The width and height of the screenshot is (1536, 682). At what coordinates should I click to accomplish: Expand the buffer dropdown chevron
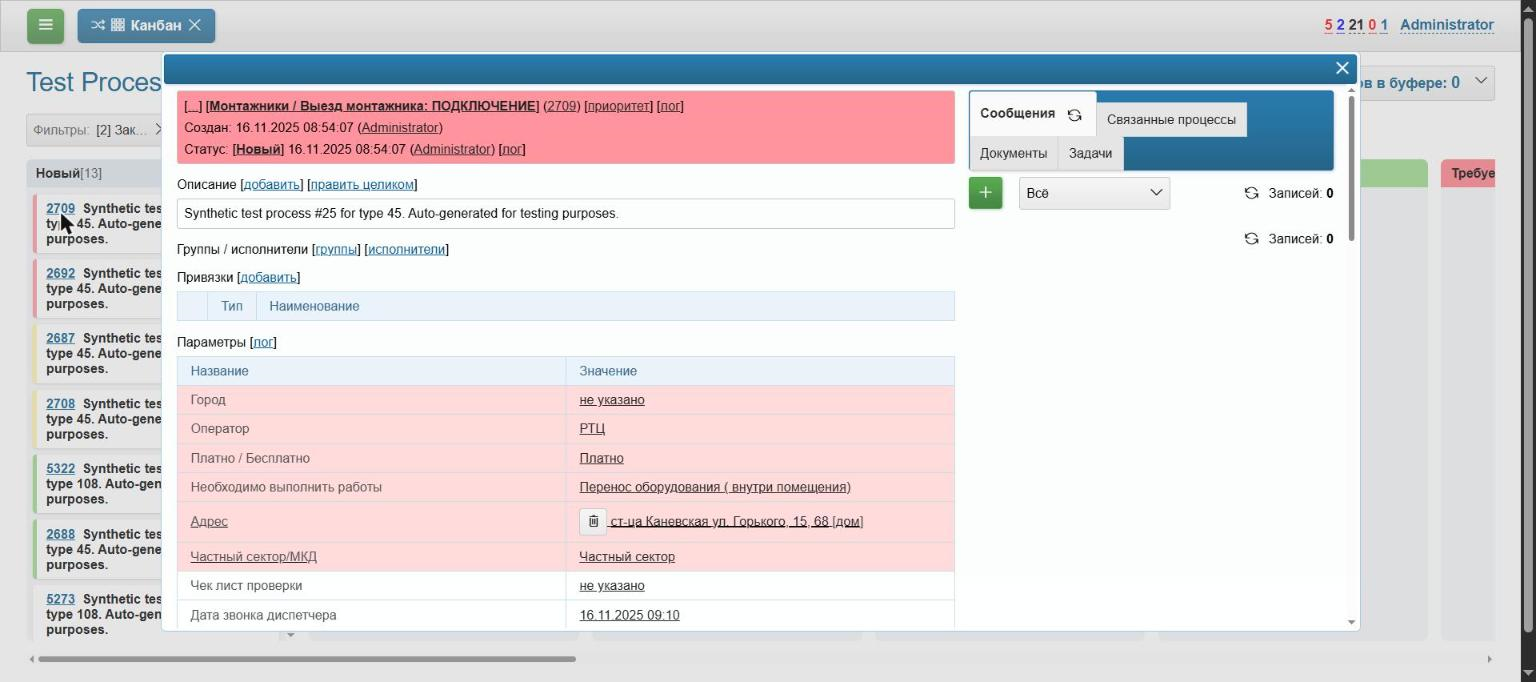pos(1481,82)
